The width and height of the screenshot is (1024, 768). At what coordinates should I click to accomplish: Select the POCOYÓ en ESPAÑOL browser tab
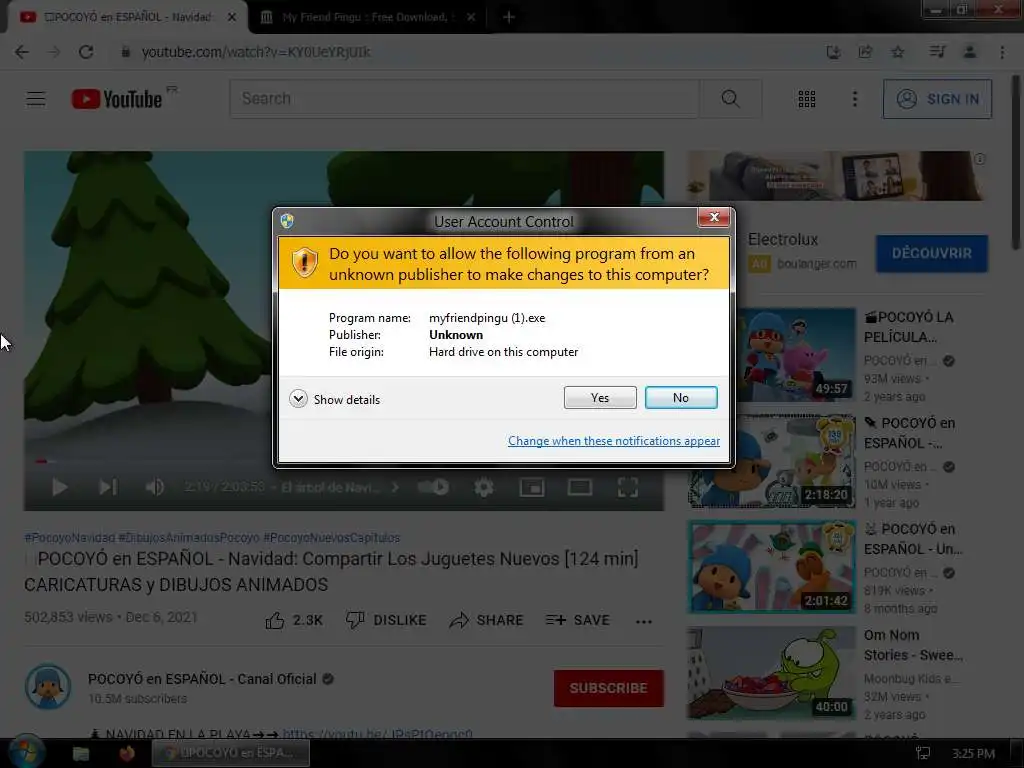click(127, 17)
